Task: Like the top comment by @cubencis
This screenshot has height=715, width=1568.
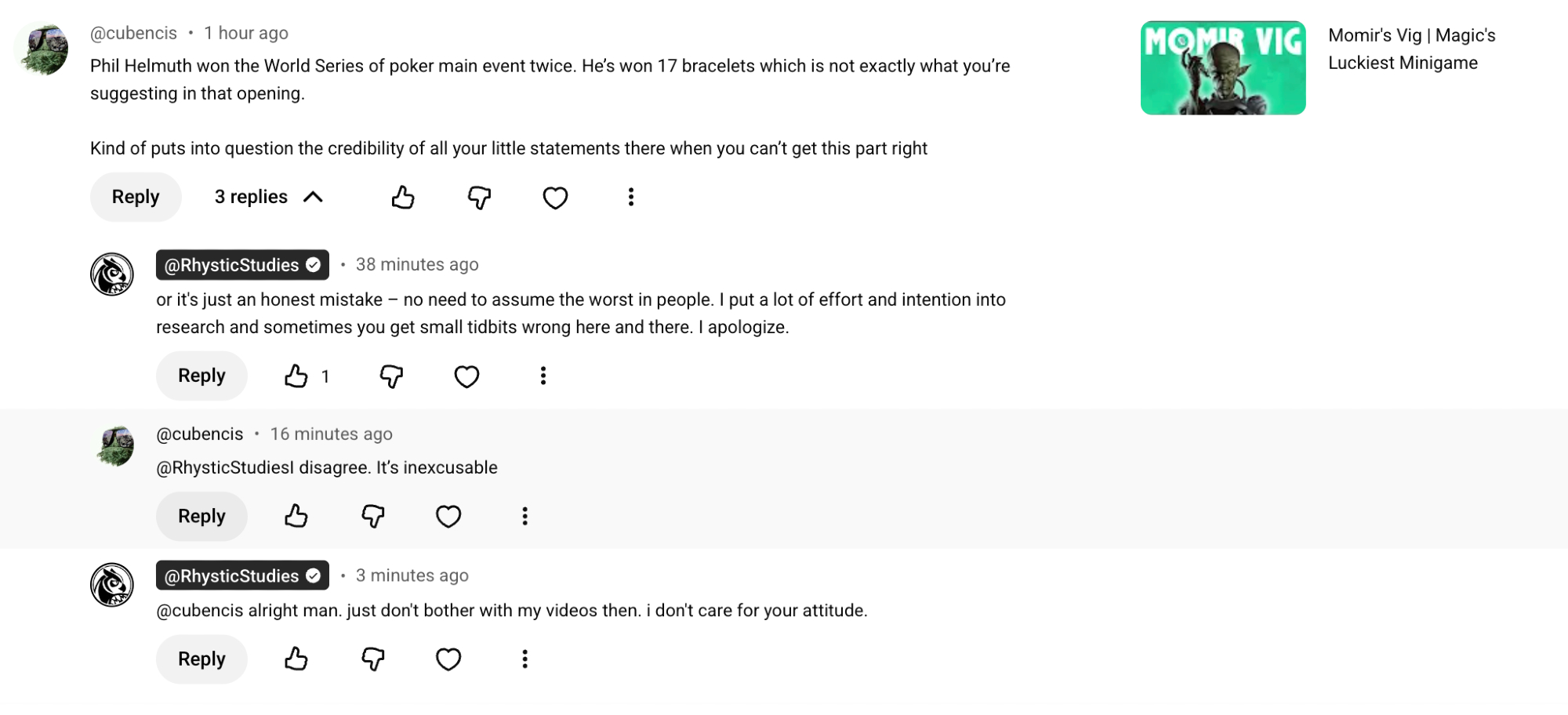Action: [403, 198]
